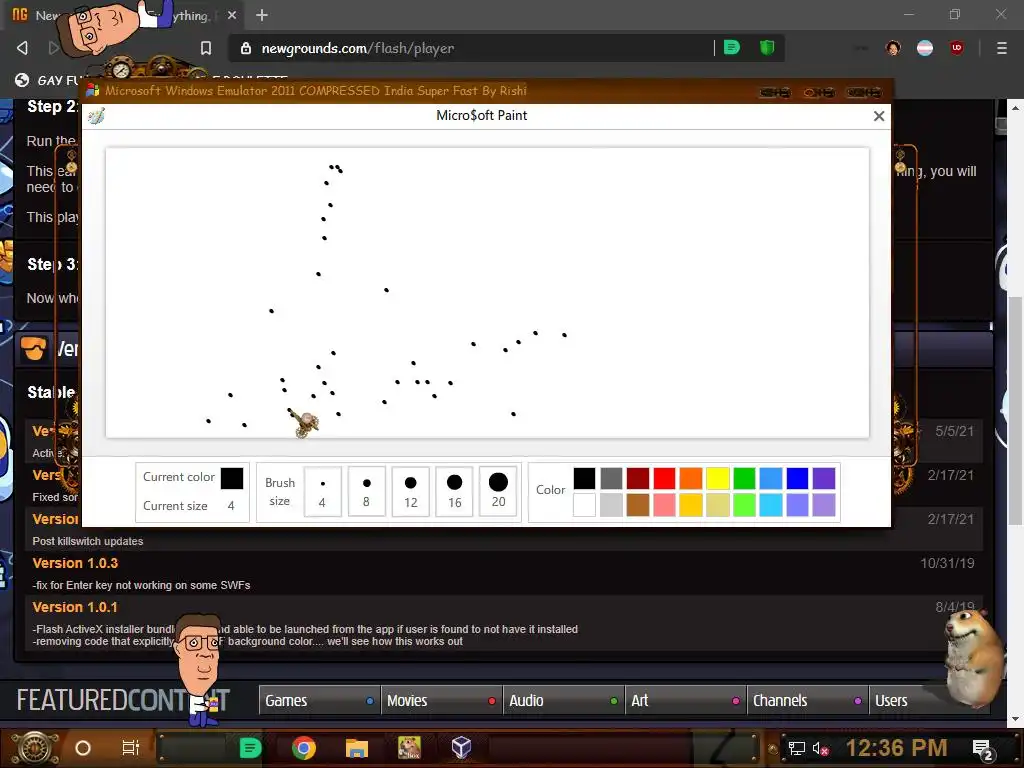
Task: Click the Cortana circle in taskbar
Action: click(x=83, y=748)
